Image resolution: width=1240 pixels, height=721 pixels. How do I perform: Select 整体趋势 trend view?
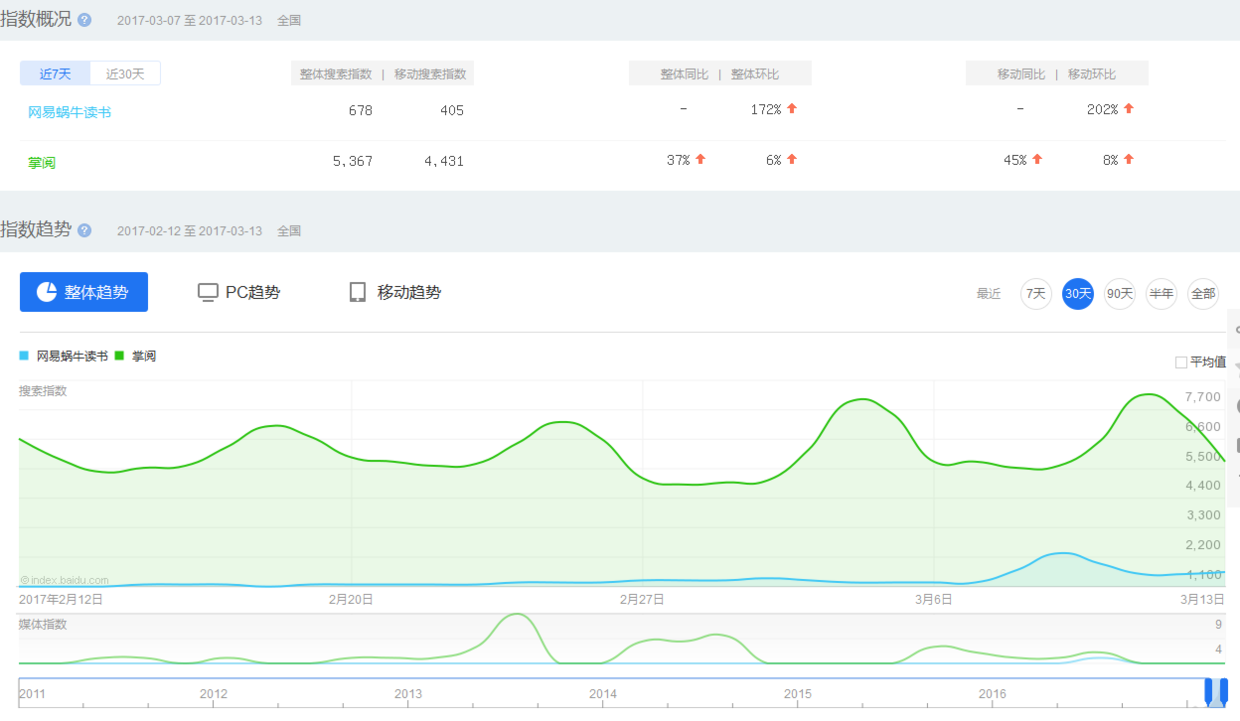pyautogui.click(x=84, y=292)
